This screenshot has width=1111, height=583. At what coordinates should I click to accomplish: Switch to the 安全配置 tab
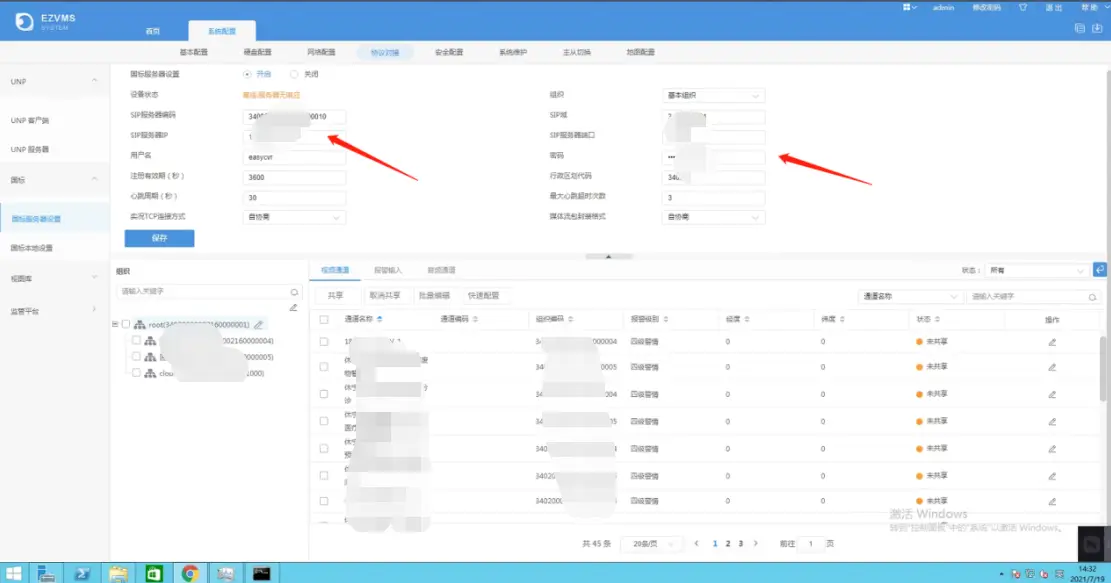(449, 52)
